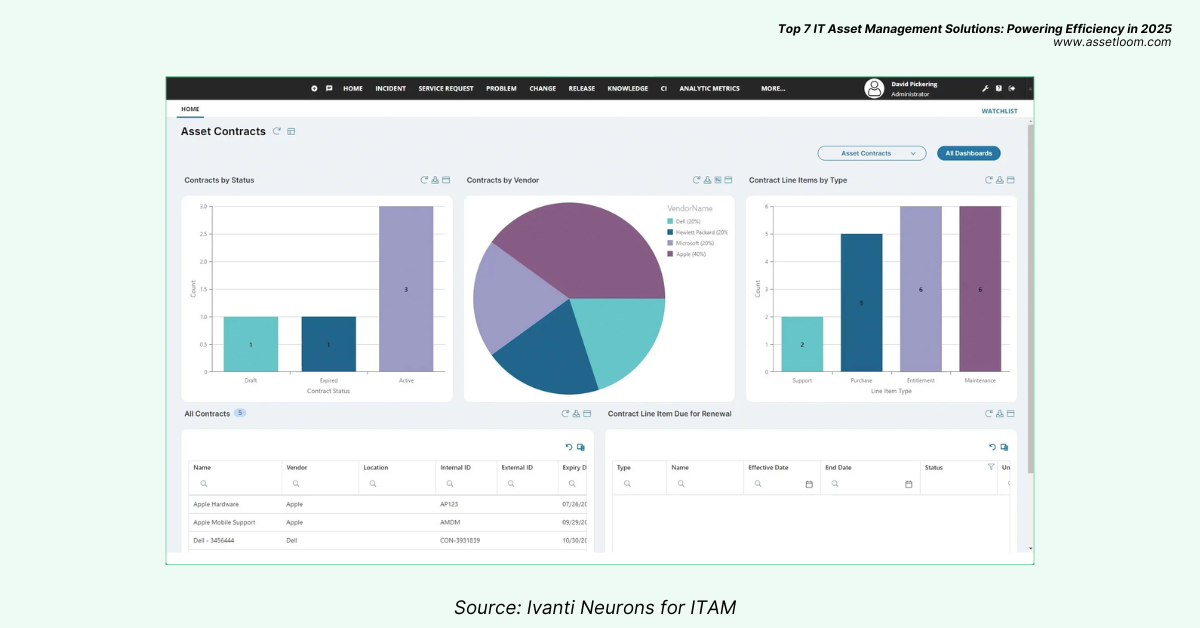Click the help icon beside the wrench
This screenshot has width=1200, height=628.
998,88
